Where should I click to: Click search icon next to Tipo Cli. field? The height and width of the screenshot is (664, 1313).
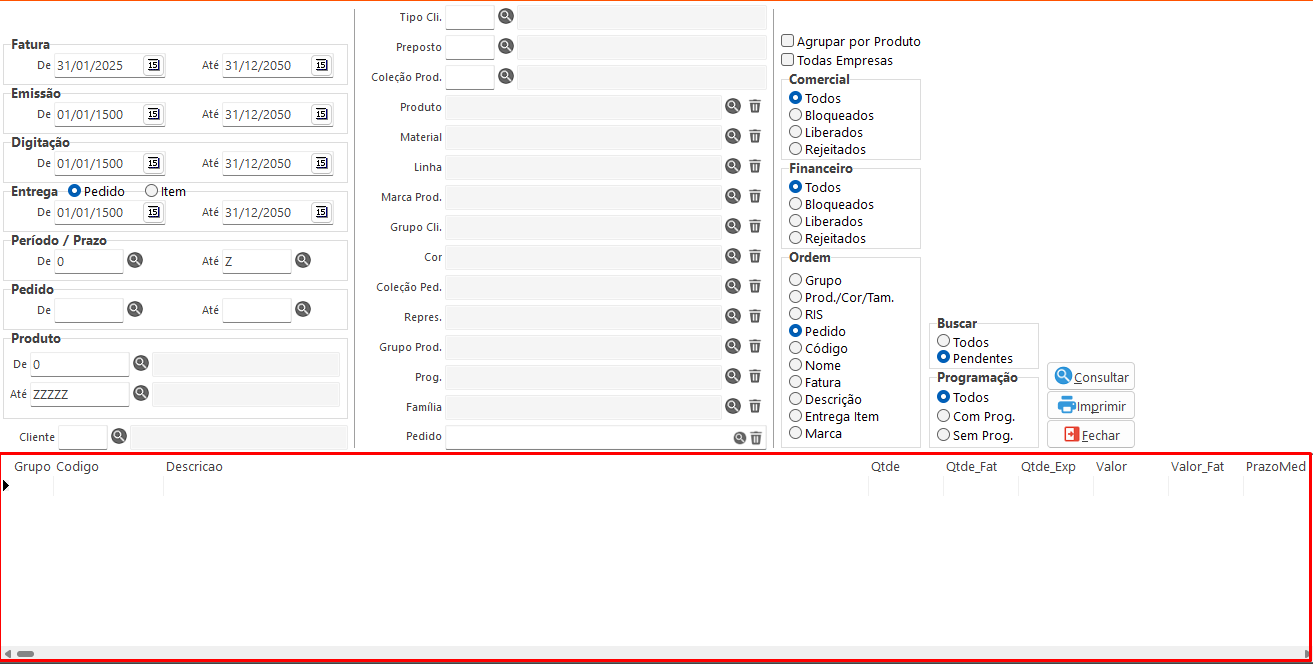point(506,16)
